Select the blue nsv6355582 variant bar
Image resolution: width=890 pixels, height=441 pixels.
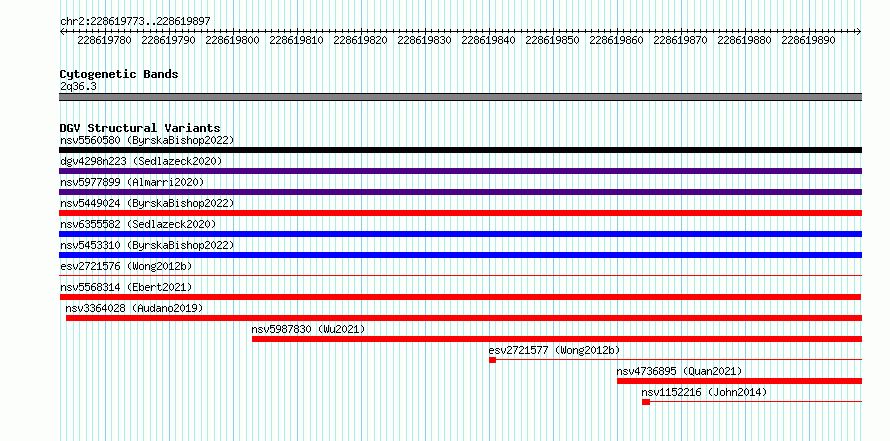[x=461, y=234]
